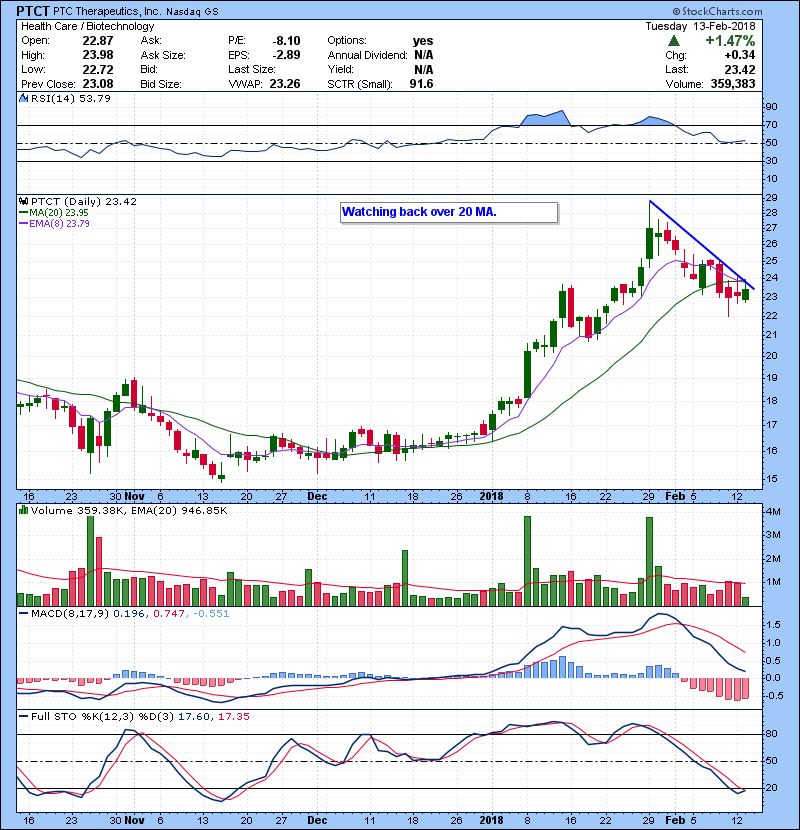
Task: Click the percent change +1.47%
Action: click(x=730, y=41)
